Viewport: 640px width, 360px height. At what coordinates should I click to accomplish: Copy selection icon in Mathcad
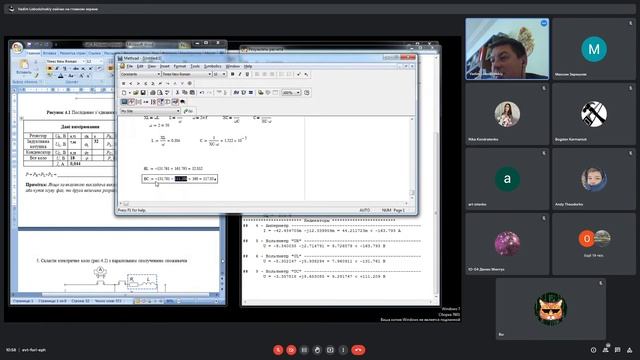[184, 93]
